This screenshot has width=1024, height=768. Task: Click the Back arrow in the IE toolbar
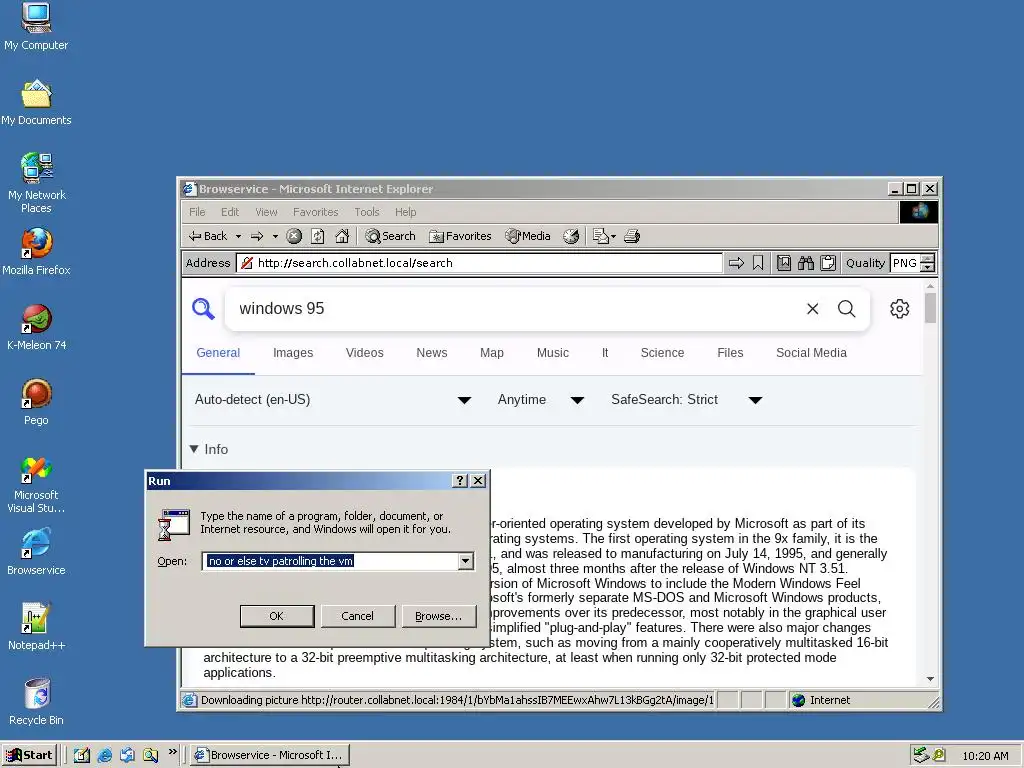pos(208,236)
